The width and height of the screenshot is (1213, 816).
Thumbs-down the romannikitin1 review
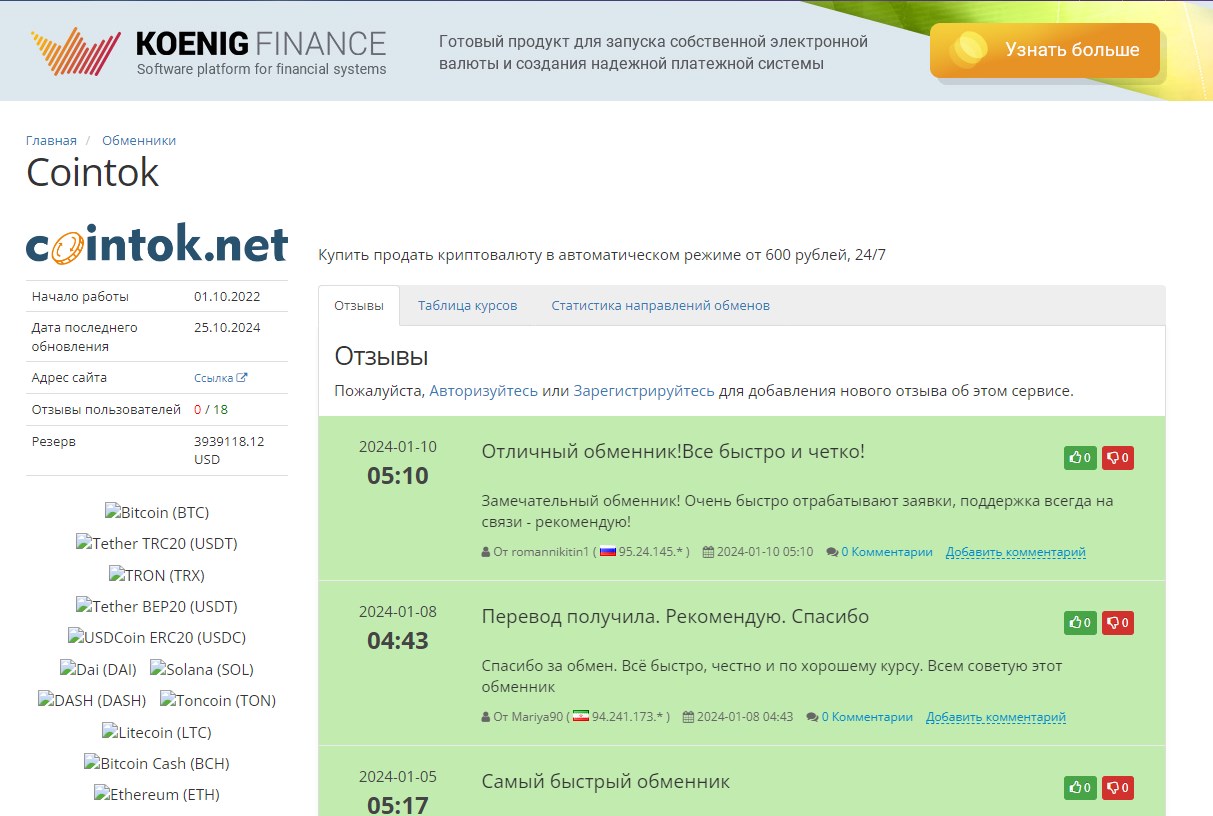click(x=1118, y=458)
